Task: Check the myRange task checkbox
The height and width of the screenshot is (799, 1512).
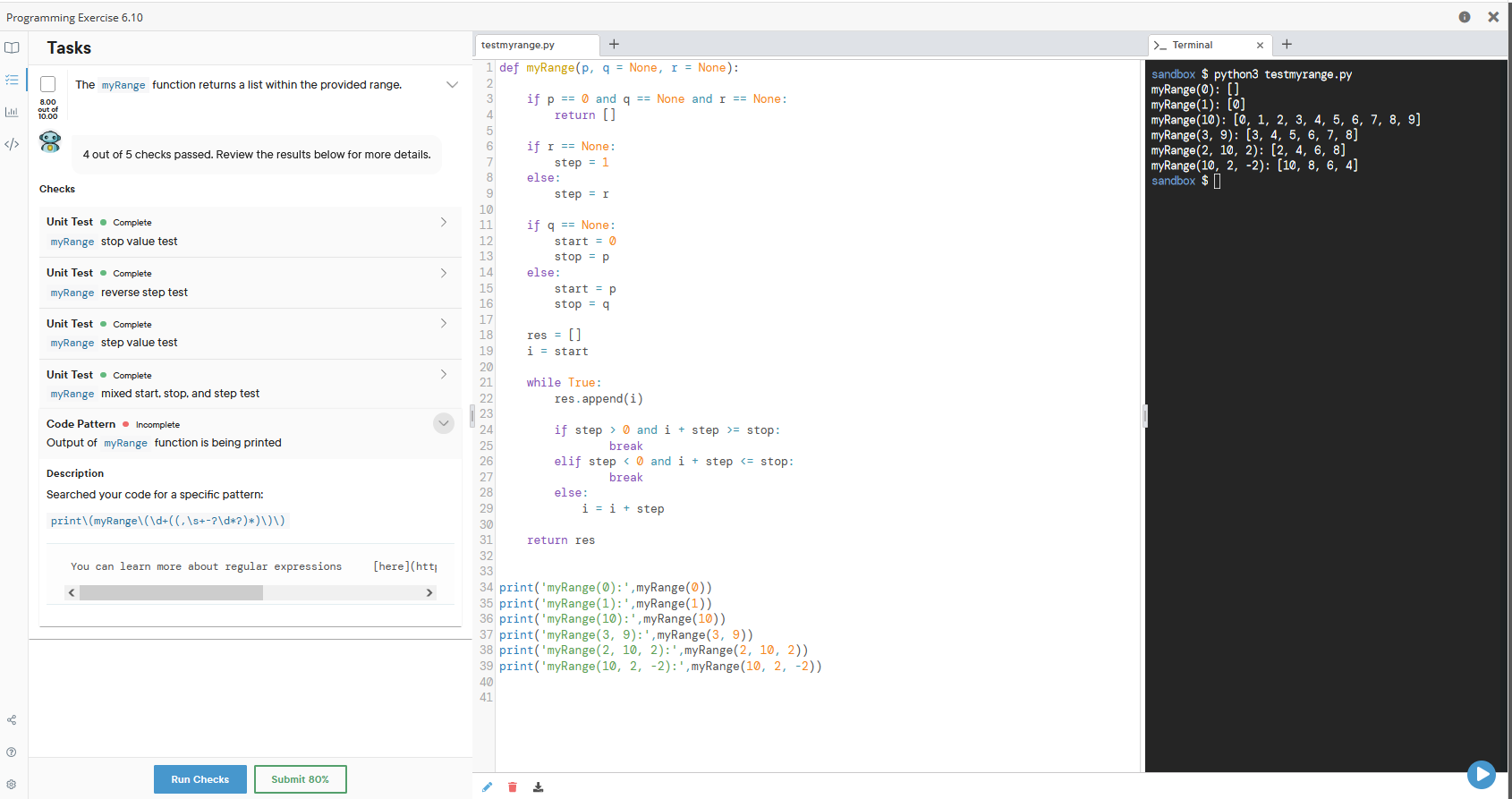Action: (x=48, y=84)
